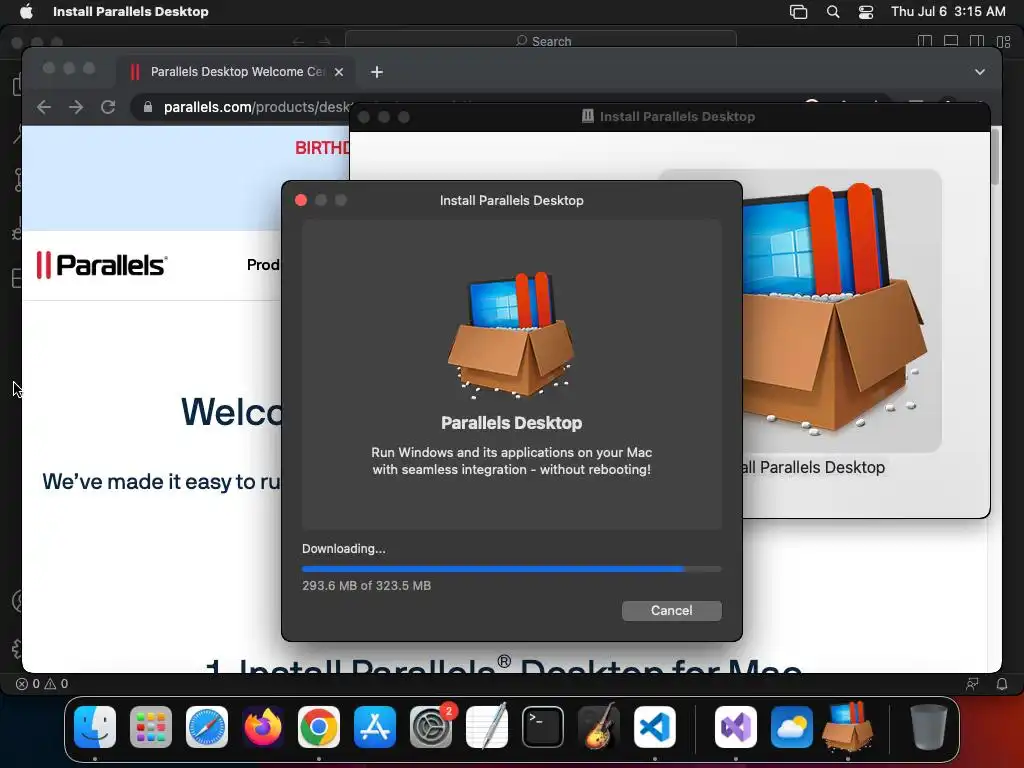The height and width of the screenshot is (768, 1024).
Task: Toggle VS Code primary sidebar layout icon
Action: [x=925, y=41]
